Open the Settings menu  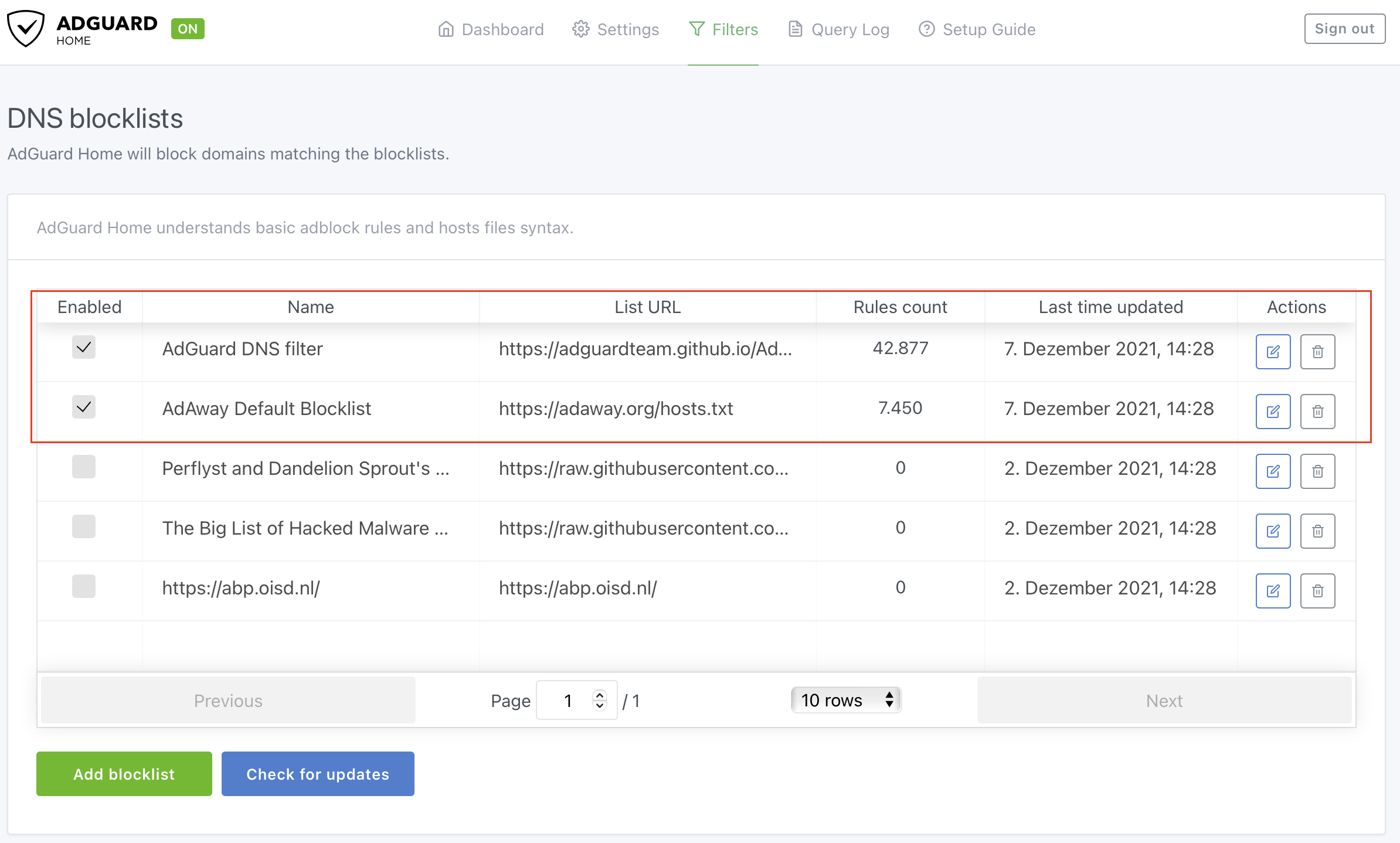(616, 29)
